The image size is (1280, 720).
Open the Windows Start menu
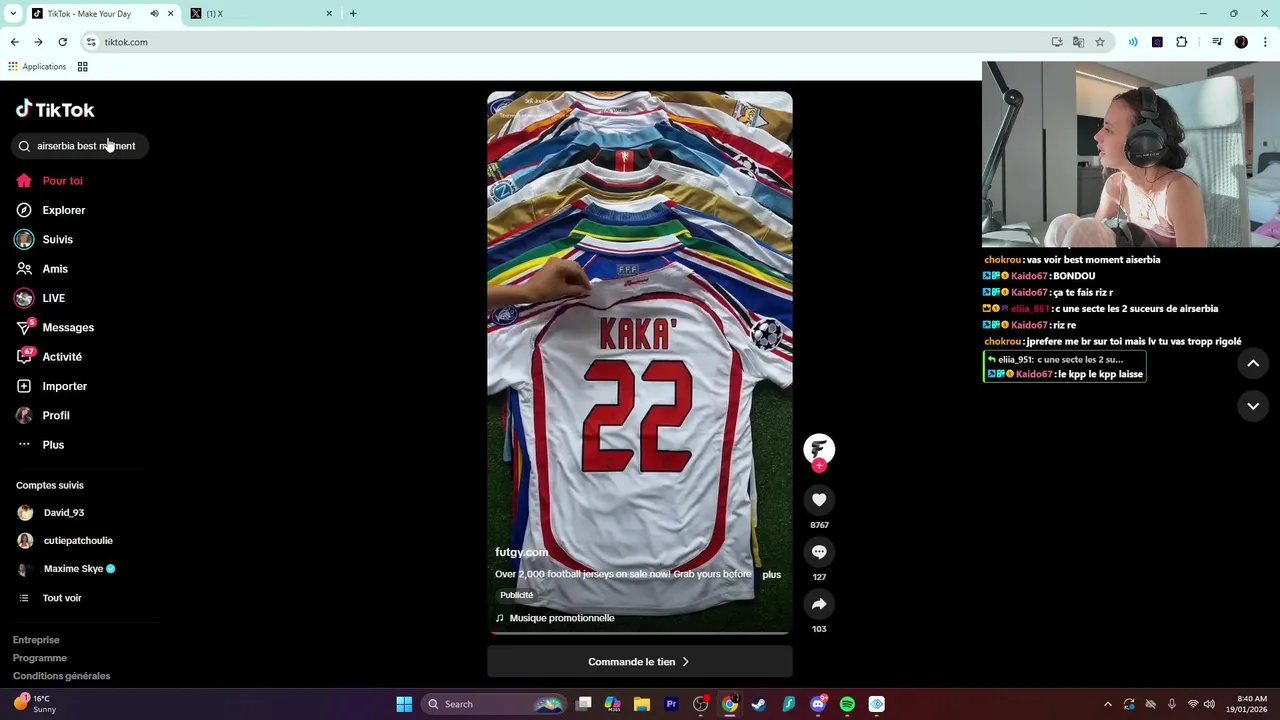pos(404,704)
